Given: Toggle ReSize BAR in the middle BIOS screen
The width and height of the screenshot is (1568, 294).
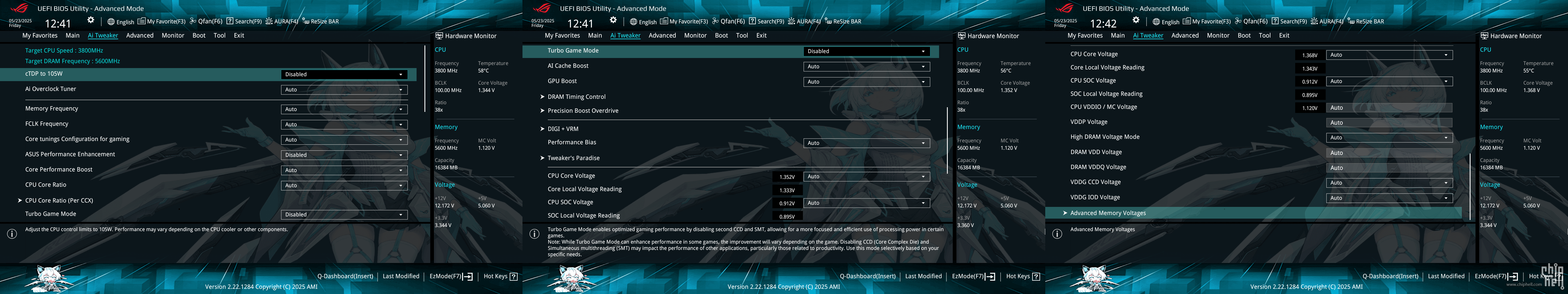Looking at the screenshot, I should (843, 21).
